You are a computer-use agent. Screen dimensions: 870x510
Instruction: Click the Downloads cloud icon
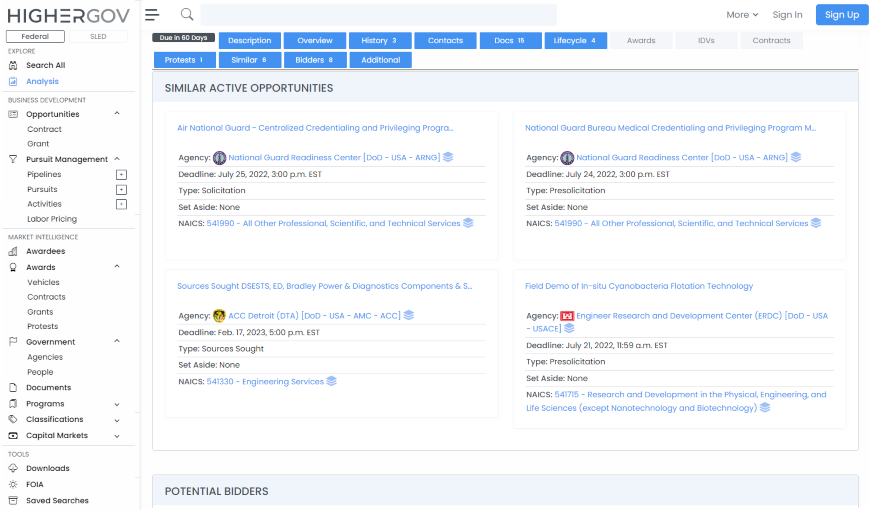click(13, 468)
